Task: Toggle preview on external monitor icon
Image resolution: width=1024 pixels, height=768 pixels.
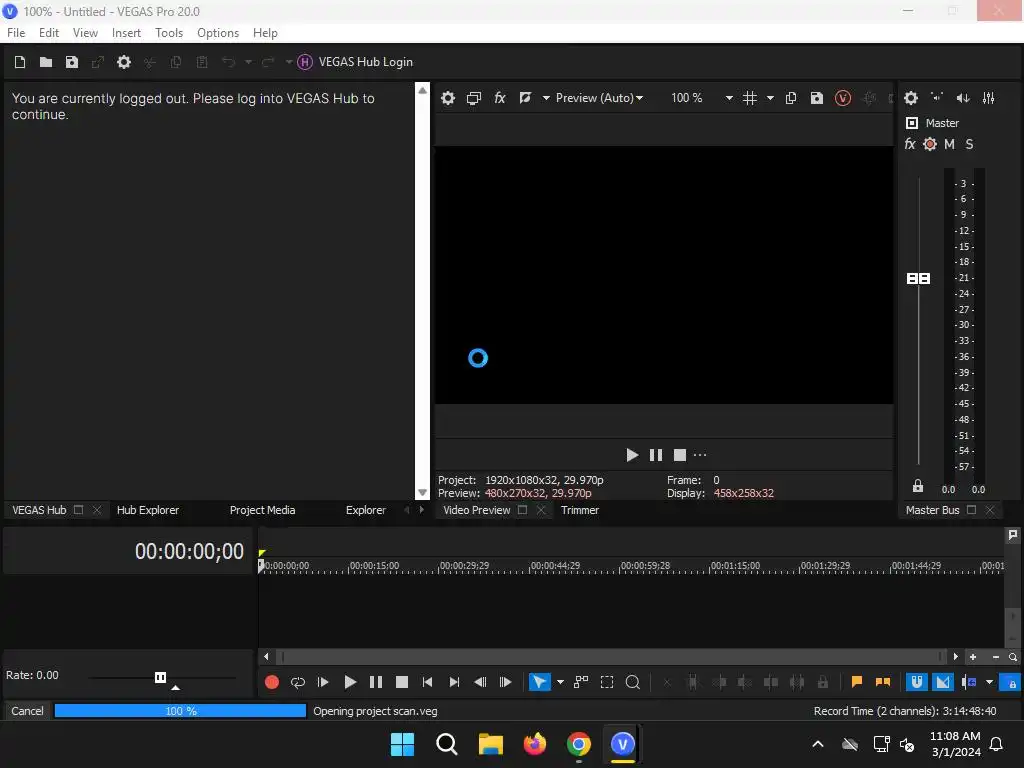Action: 473,98
